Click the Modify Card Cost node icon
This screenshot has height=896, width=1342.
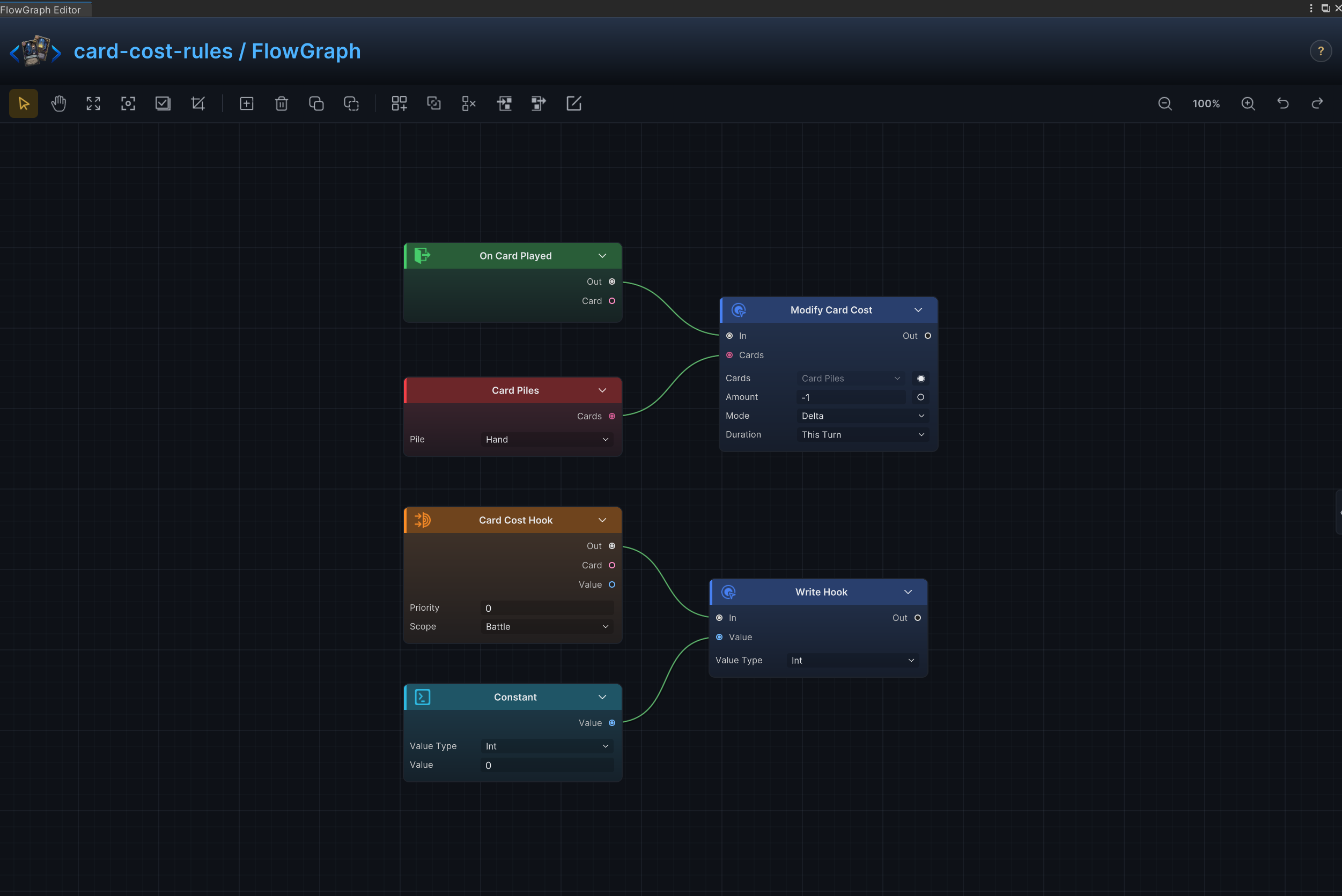click(x=739, y=310)
